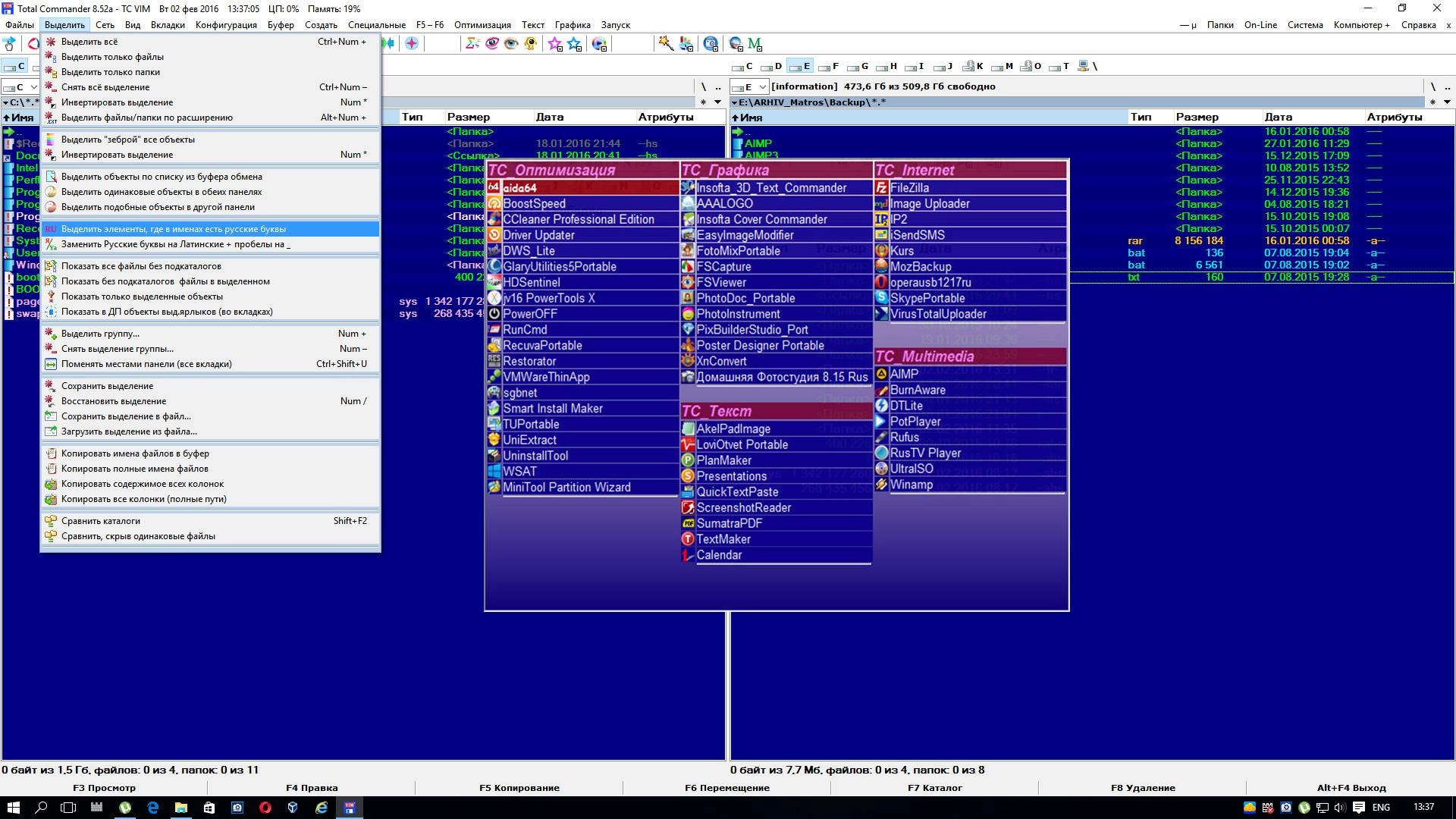The image size is (1456, 819).
Task: Launch UltraISO entry
Action: click(x=970, y=469)
